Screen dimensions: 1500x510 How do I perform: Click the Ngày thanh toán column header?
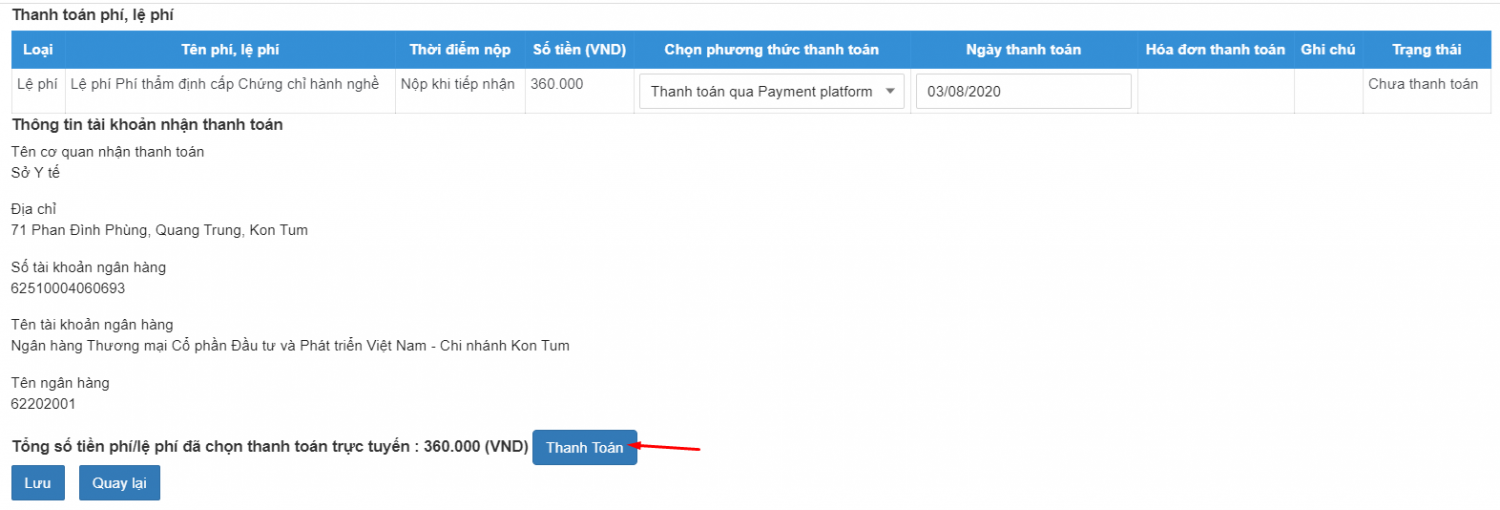pyautogui.click(x=1023, y=50)
